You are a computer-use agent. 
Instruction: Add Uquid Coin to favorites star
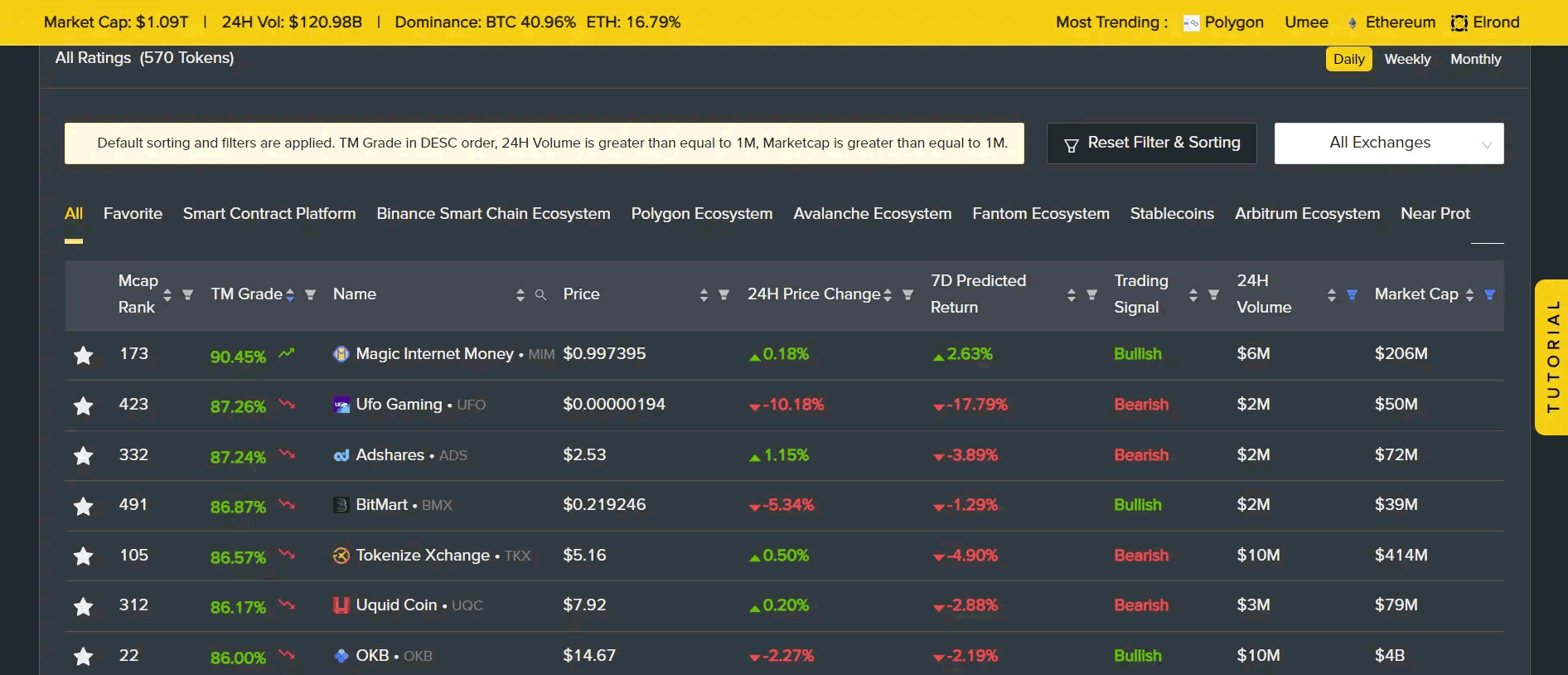pyautogui.click(x=83, y=607)
